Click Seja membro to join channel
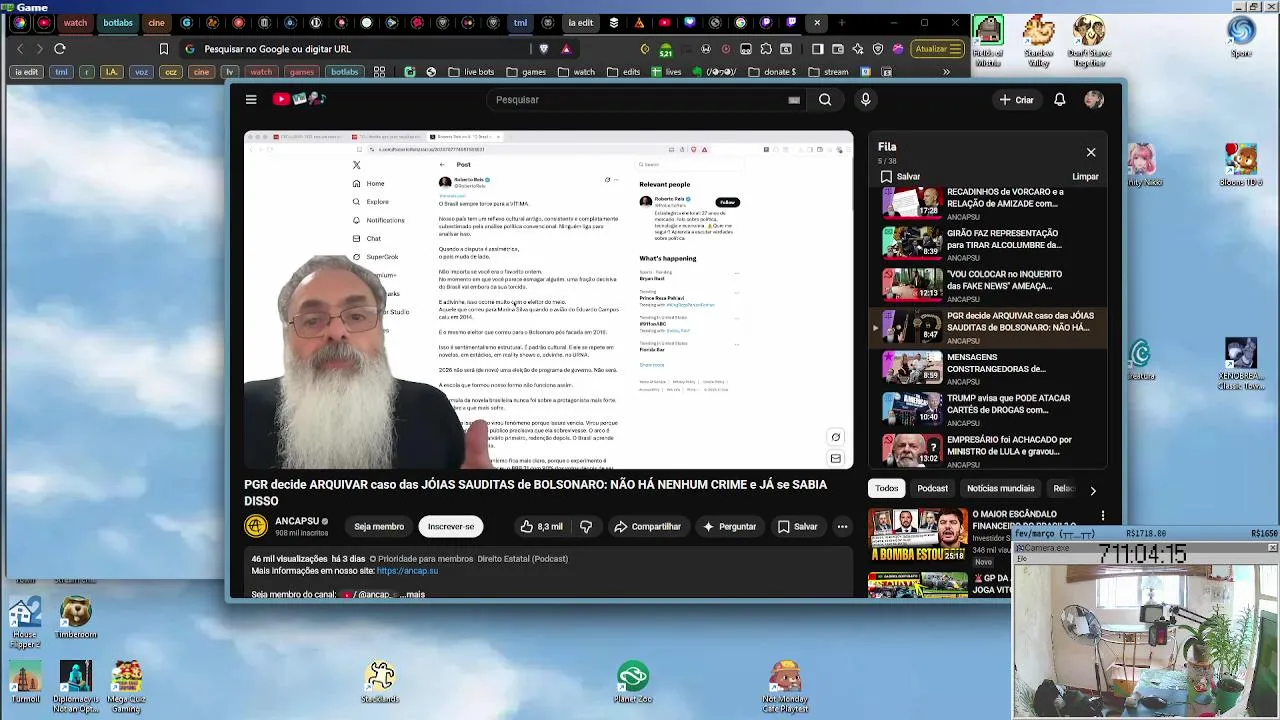Screen dimensions: 1280x720 (379, 526)
